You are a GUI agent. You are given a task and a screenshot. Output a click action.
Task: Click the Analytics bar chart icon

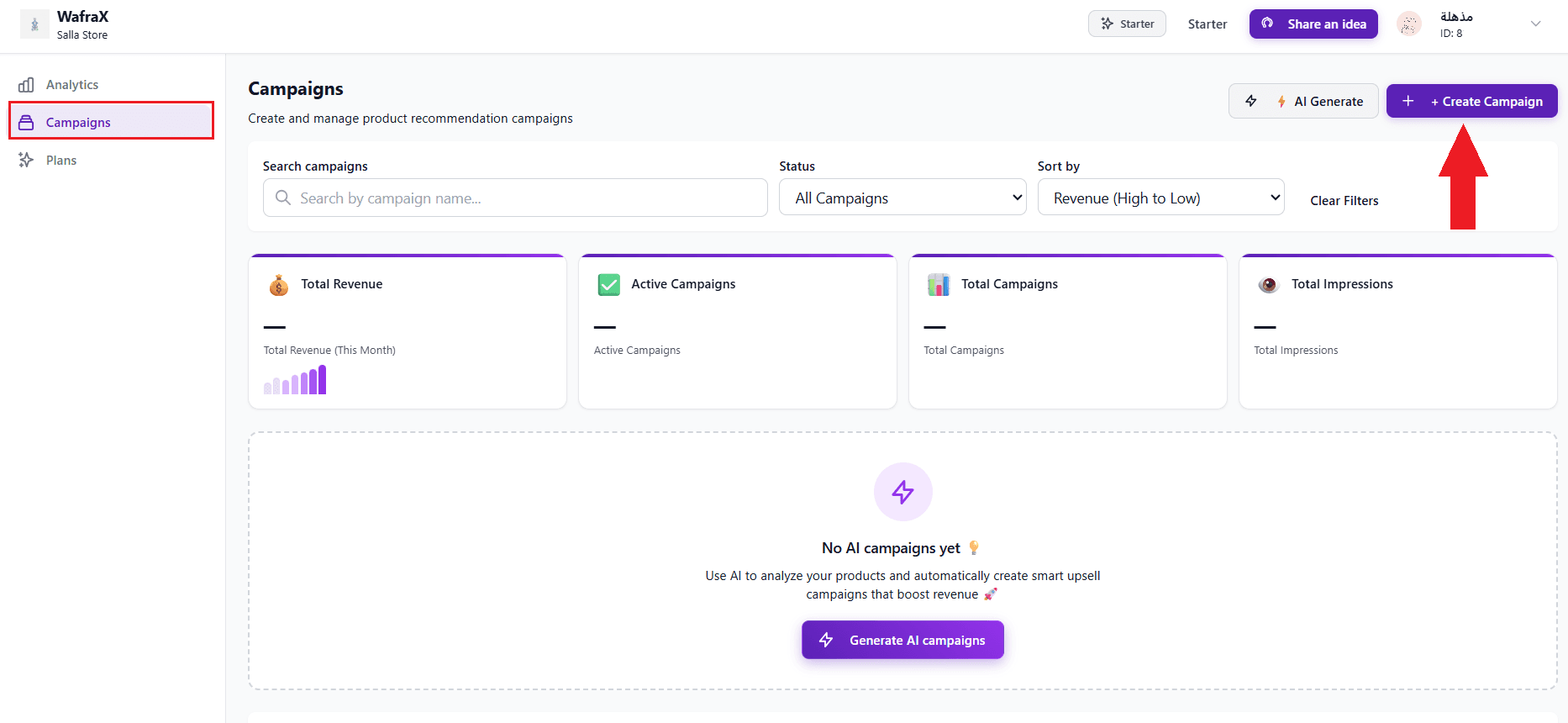(x=27, y=85)
